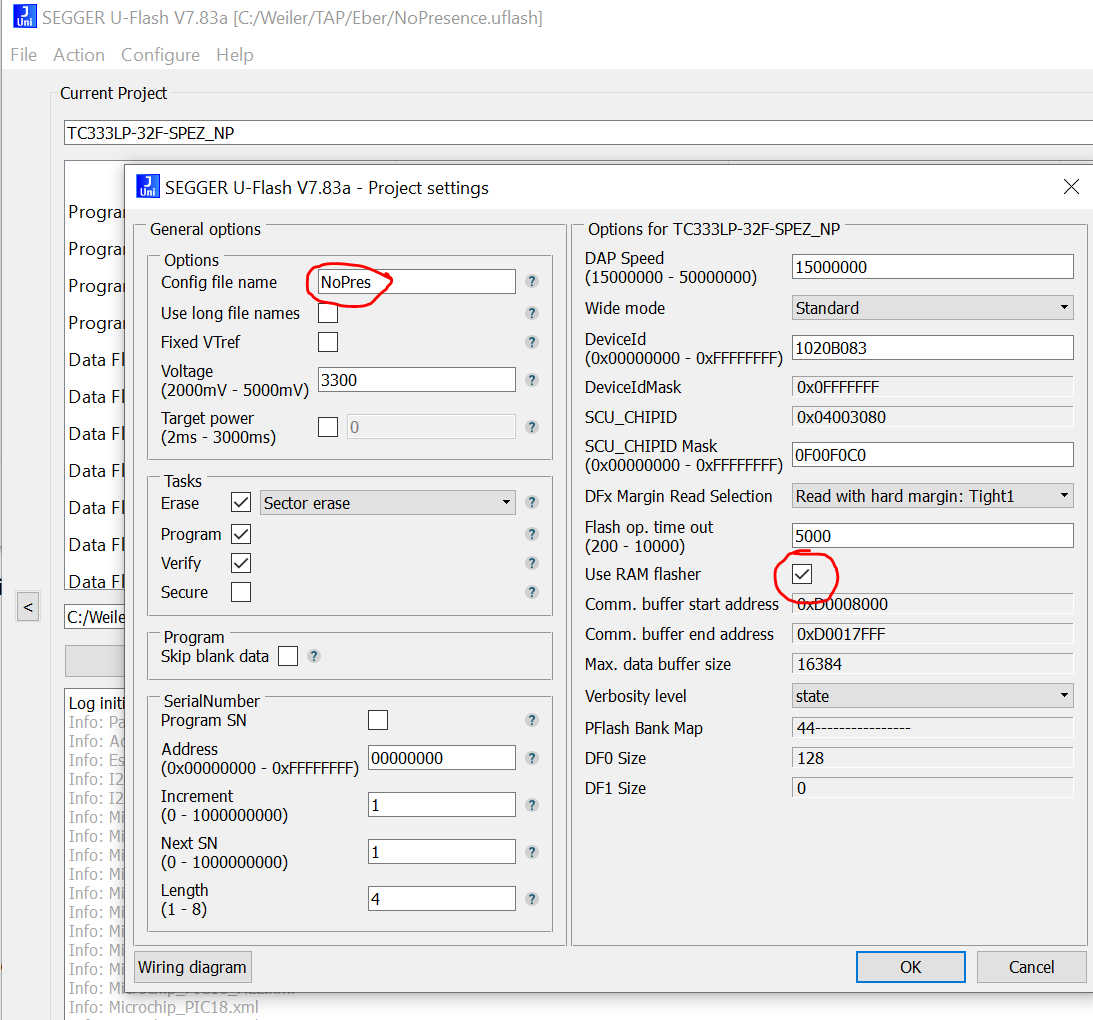This screenshot has width=1093, height=1020.
Task: Click the serial number Length field
Action: click(442, 899)
